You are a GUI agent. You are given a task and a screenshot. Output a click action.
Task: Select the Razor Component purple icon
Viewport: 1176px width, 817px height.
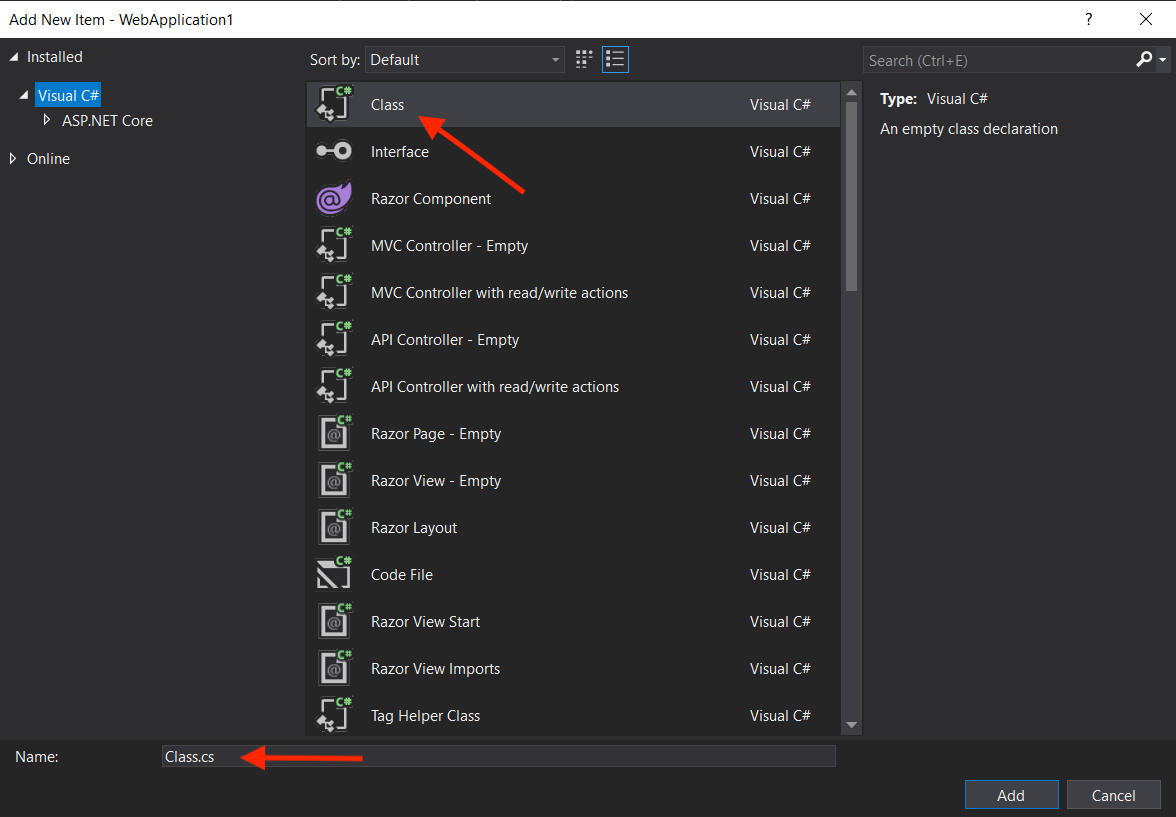[333, 197]
